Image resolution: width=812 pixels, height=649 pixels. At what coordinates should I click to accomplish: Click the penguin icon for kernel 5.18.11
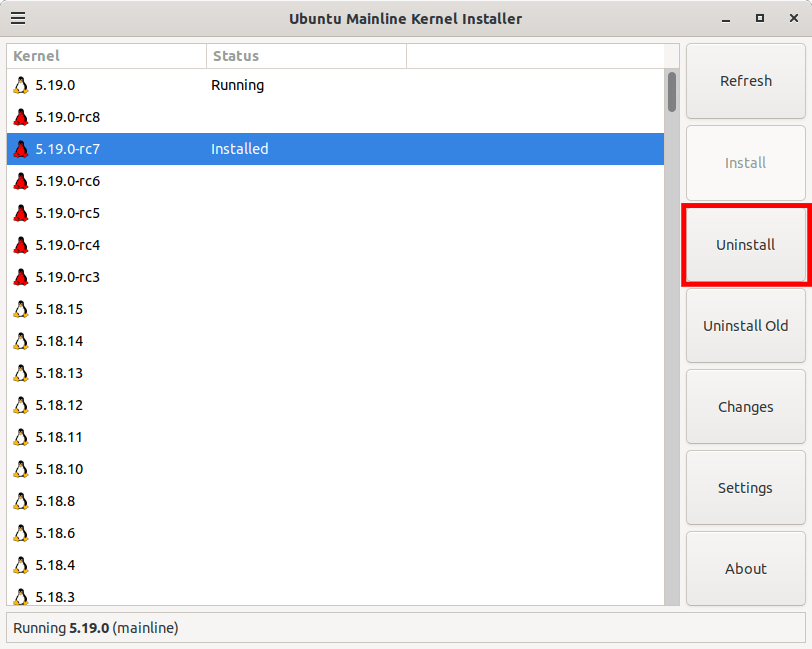pos(21,437)
